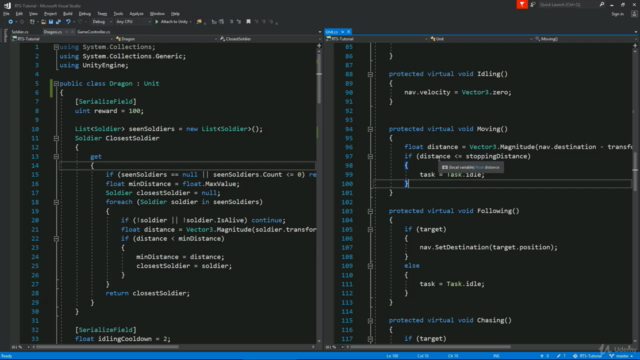Open the Debug configuration dropdown
The width and height of the screenshot is (640, 360).
[x=102, y=22]
